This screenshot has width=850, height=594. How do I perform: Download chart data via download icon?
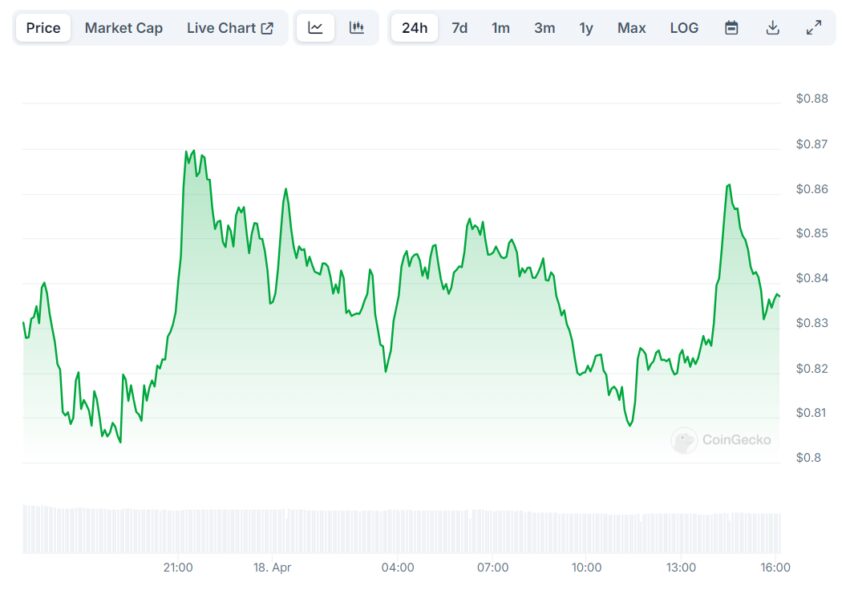tap(772, 28)
